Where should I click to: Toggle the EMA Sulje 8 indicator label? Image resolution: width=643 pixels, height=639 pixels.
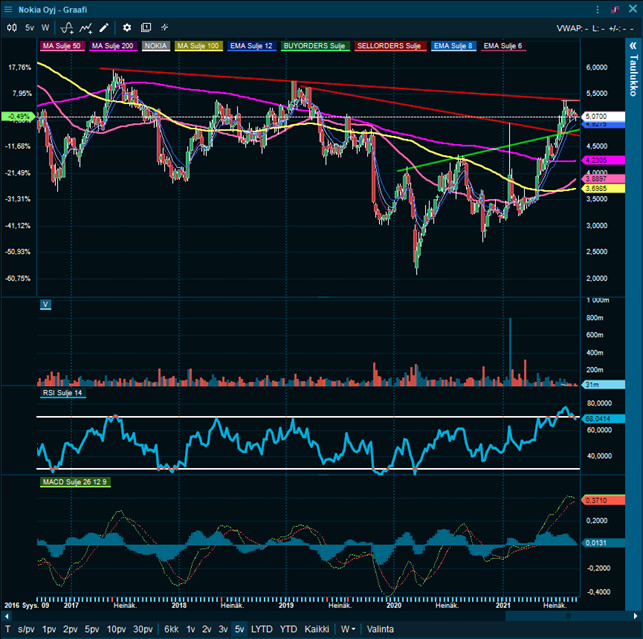click(453, 46)
